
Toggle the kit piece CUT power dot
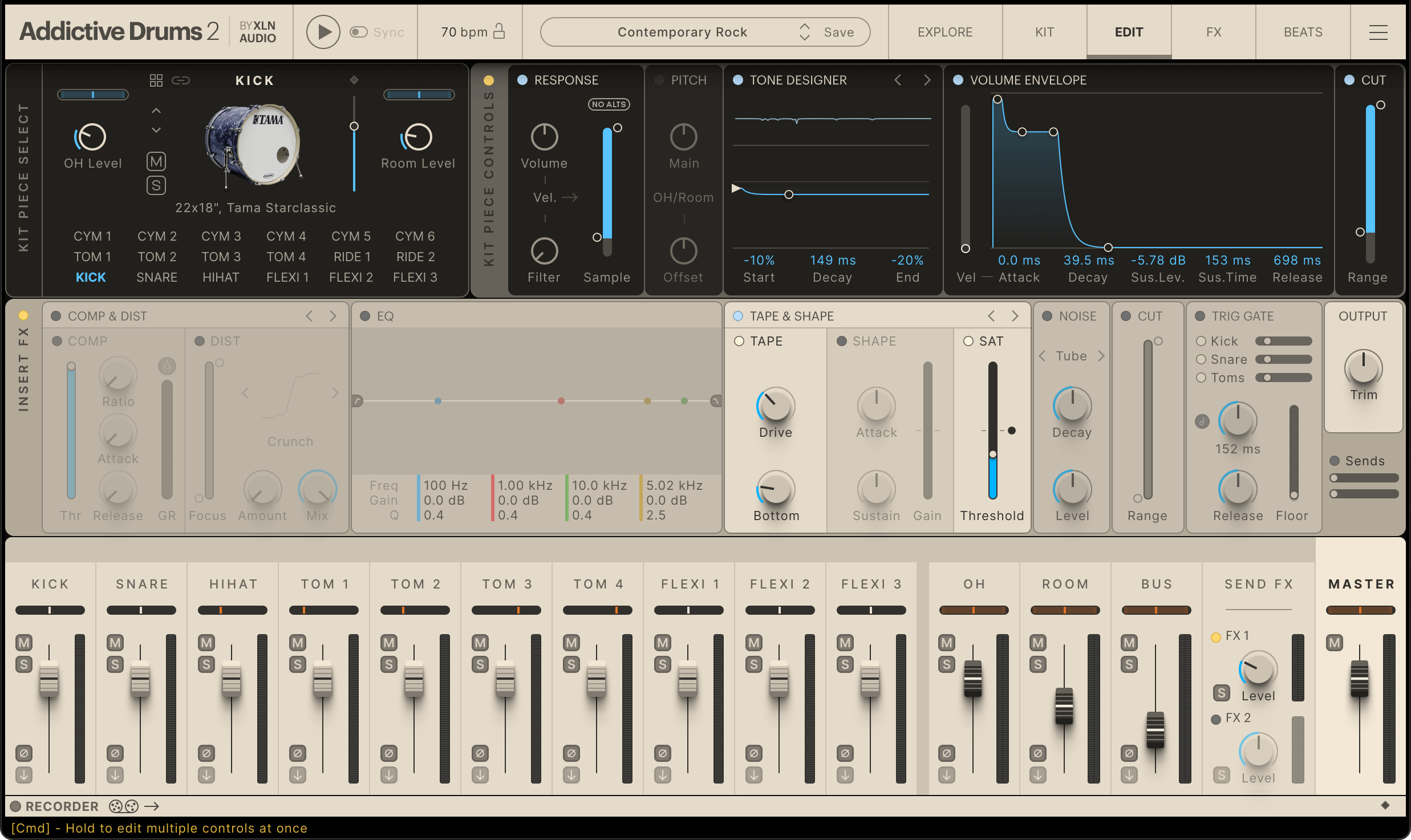pyautogui.click(x=1349, y=80)
